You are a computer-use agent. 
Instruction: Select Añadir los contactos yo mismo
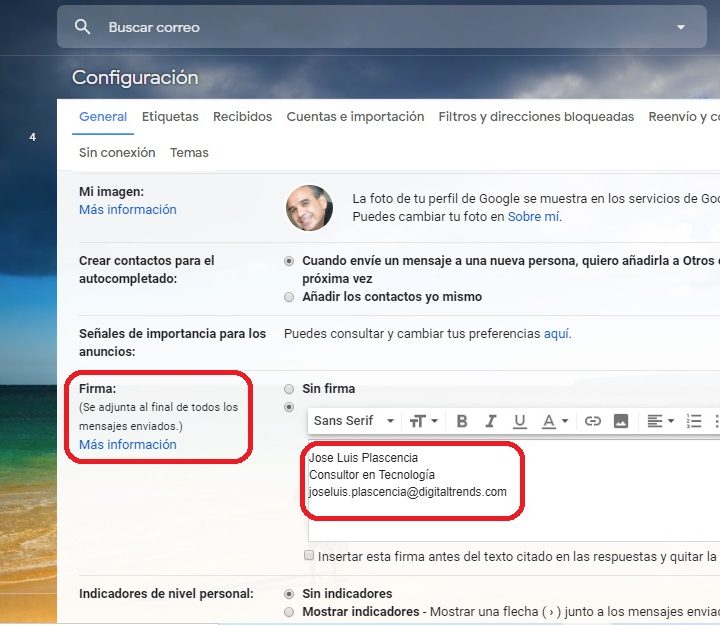click(289, 297)
